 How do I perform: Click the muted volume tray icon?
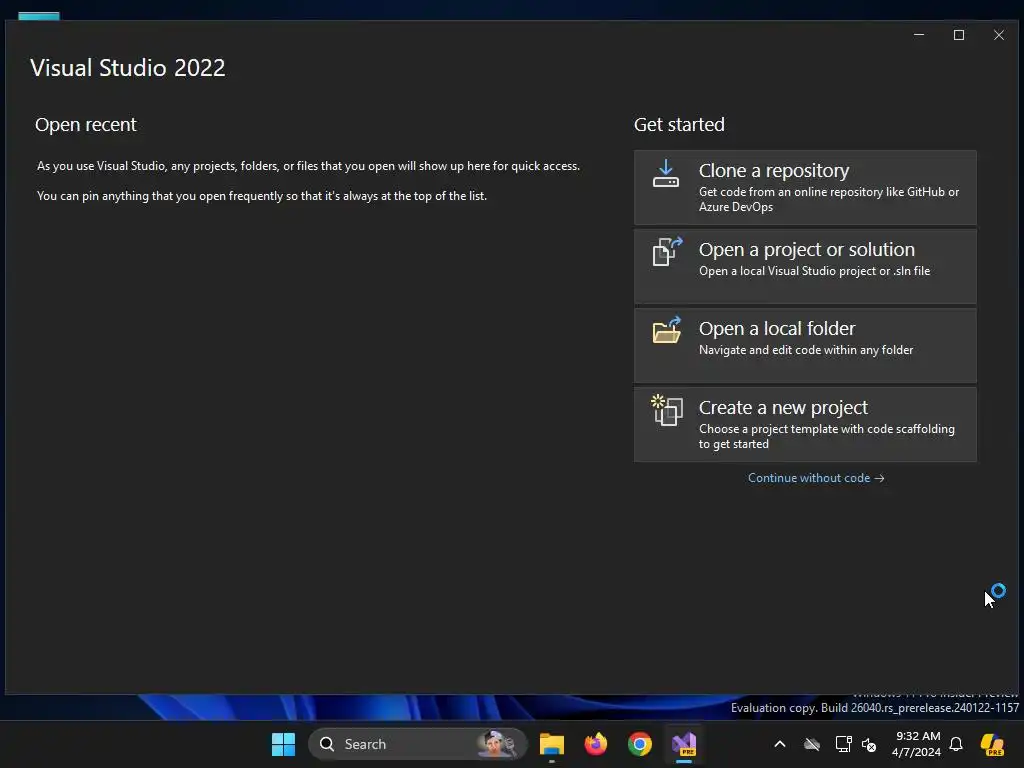coord(869,744)
